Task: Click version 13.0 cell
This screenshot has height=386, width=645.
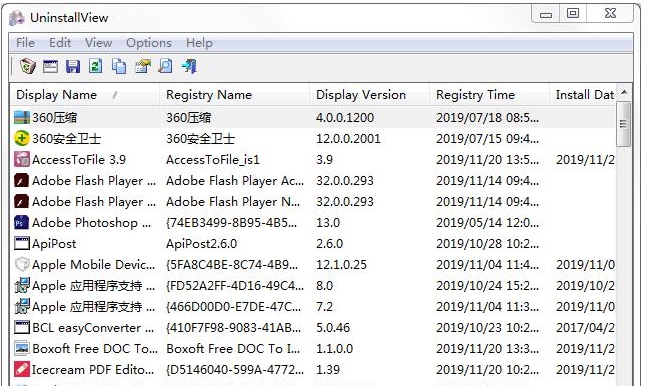Action: pos(328,223)
